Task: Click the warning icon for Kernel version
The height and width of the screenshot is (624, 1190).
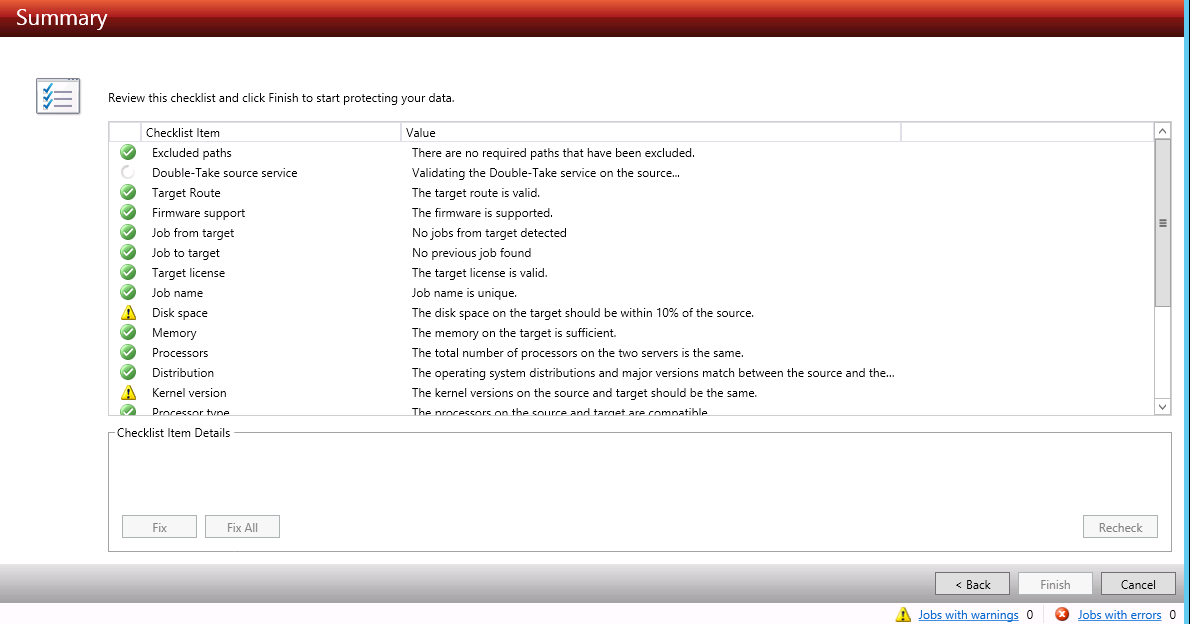Action: point(128,392)
